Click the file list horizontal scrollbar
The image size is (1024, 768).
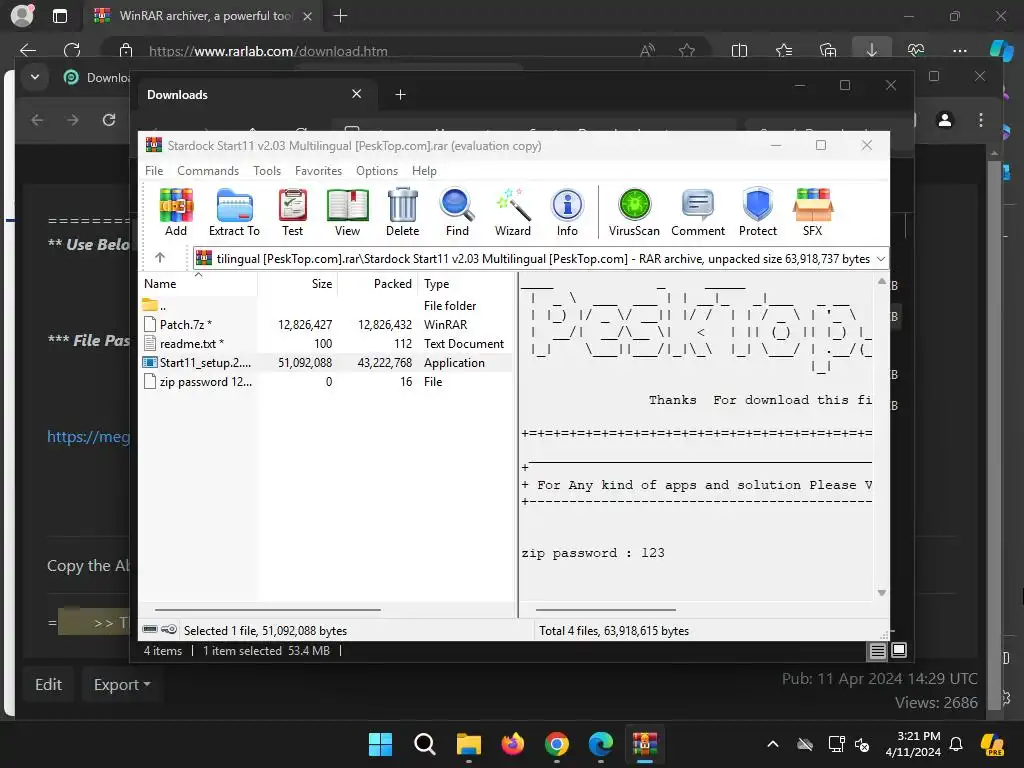pos(266,610)
